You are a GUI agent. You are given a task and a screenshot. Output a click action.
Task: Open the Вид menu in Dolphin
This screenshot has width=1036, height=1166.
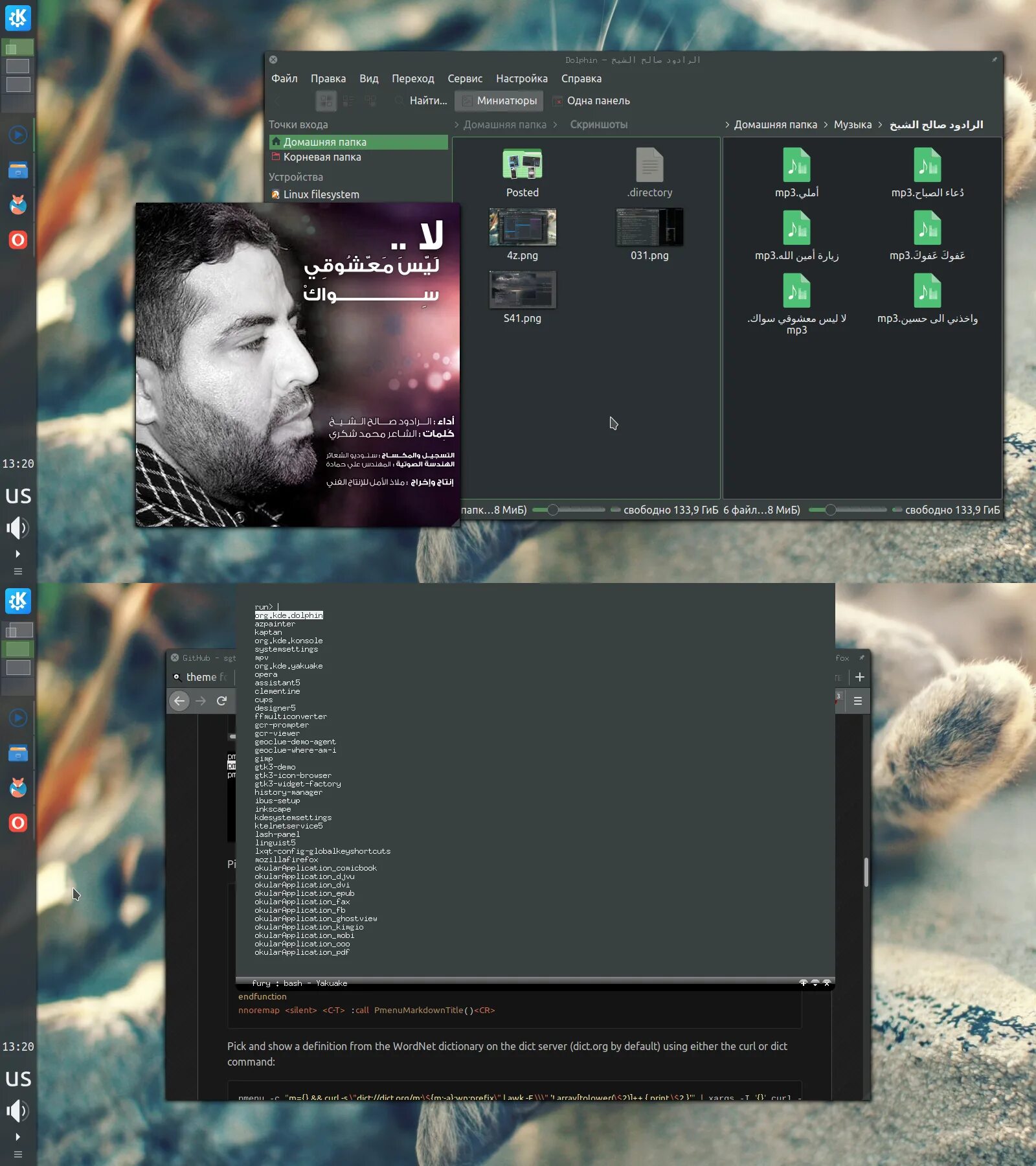[369, 78]
